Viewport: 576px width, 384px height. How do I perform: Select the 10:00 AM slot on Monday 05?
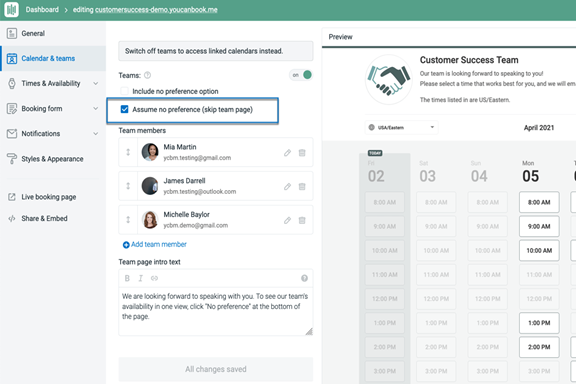pos(539,251)
